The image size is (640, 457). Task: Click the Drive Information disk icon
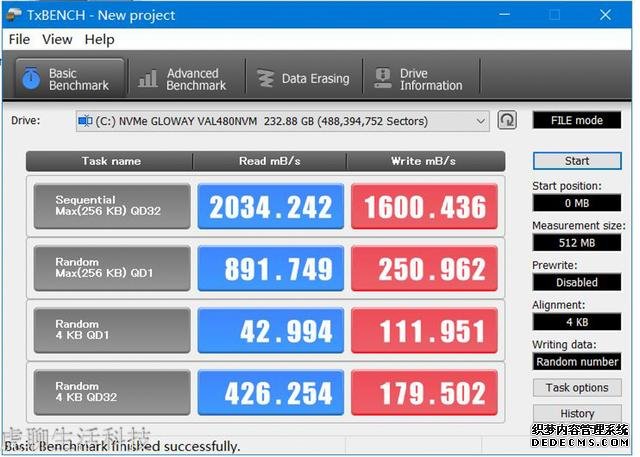383,78
